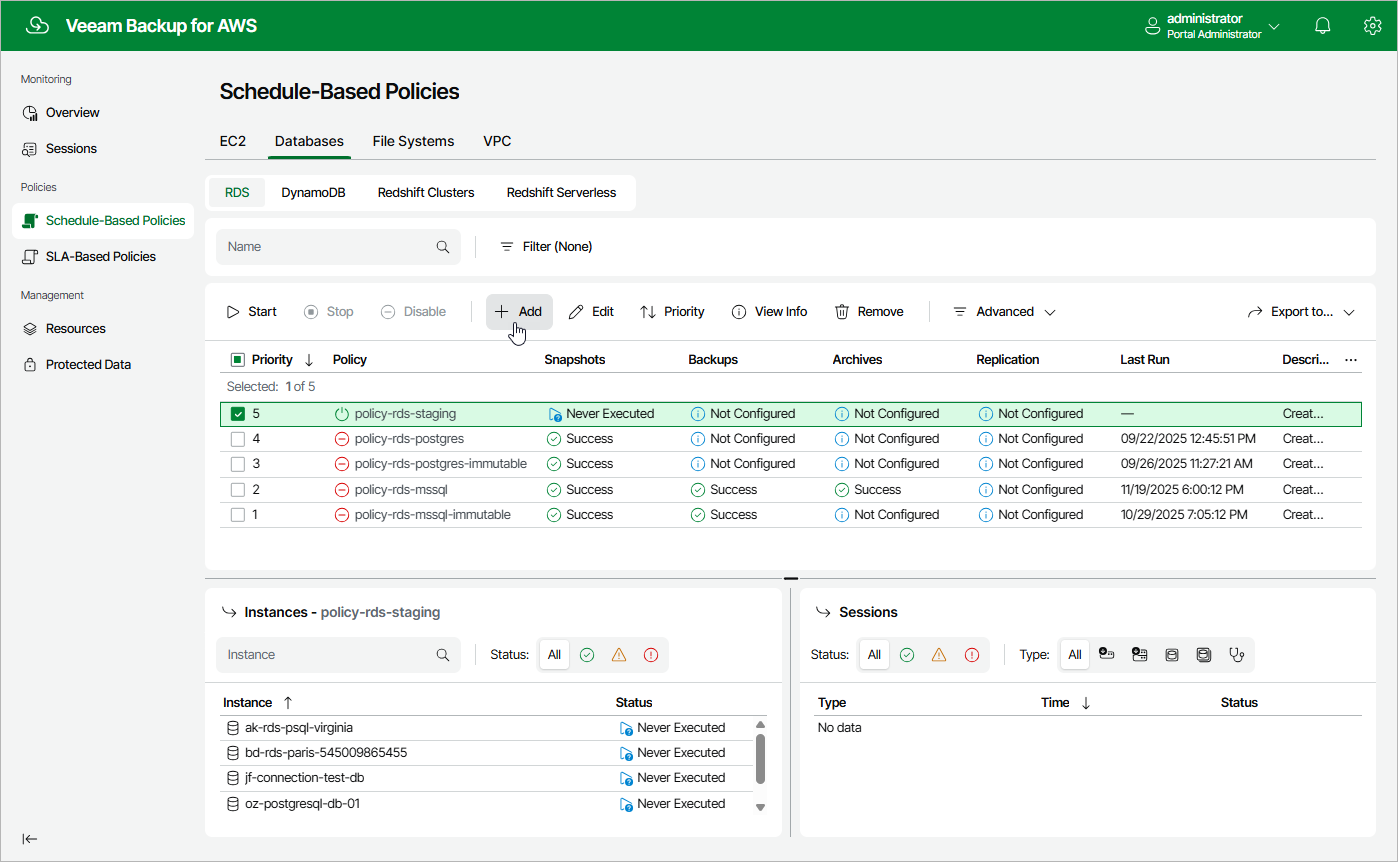This screenshot has width=1398, height=862.
Task: Filter instances by the warning status icon
Action: click(x=619, y=655)
